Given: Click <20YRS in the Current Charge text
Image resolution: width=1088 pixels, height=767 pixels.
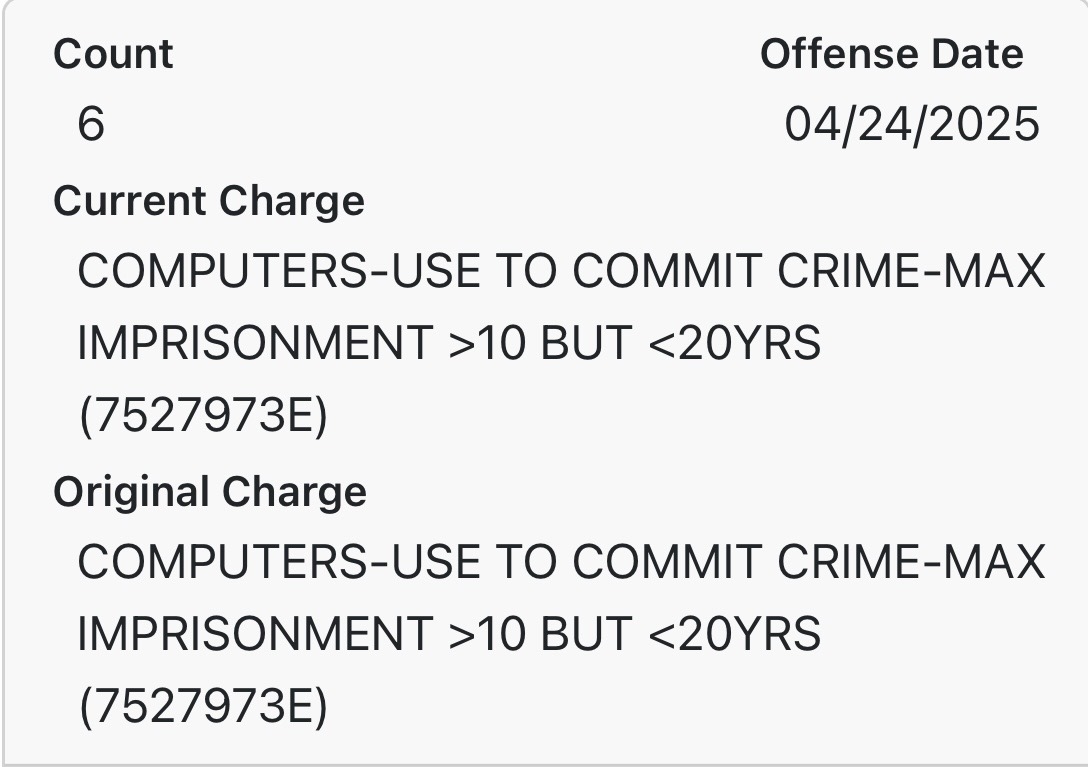Looking at the screenshot, I should point(734,343).
